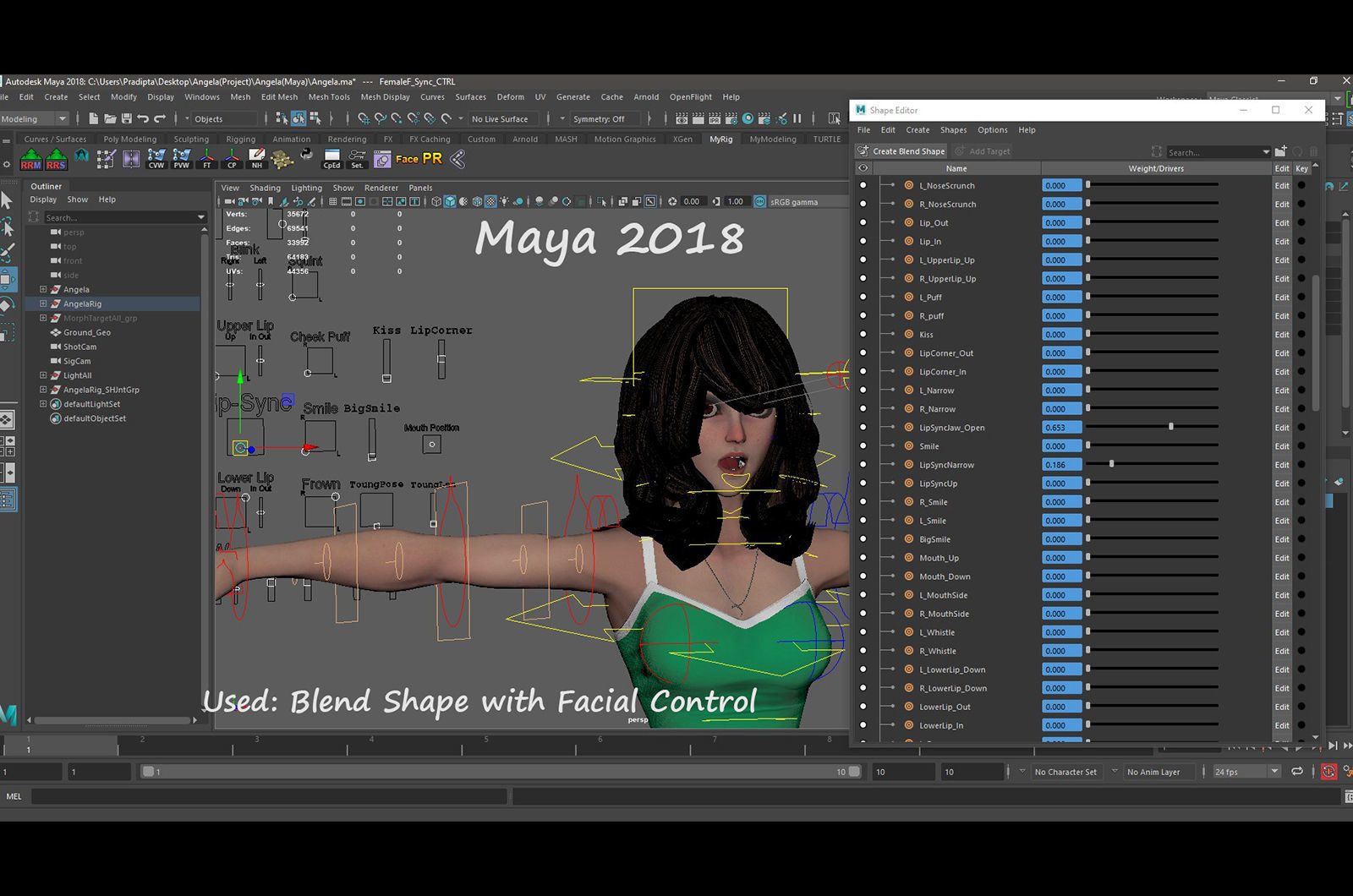The image size is (1353, 896).
Task: Click the Set. driven key shelf icon
Action: [x=357, y=159]
